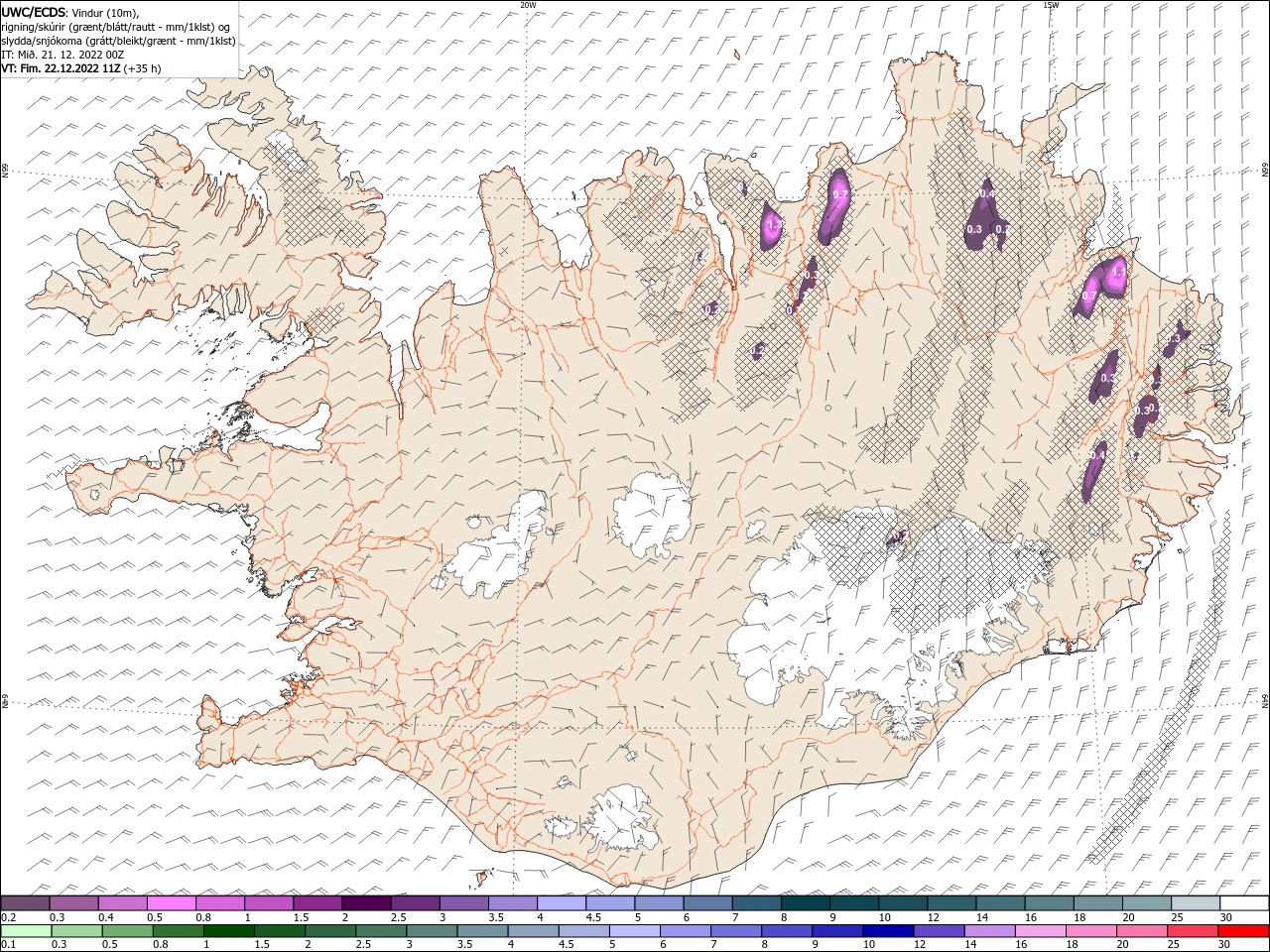Click the UWC/ECDS title text
This screenshot has height=952, width=1270.
33,12
